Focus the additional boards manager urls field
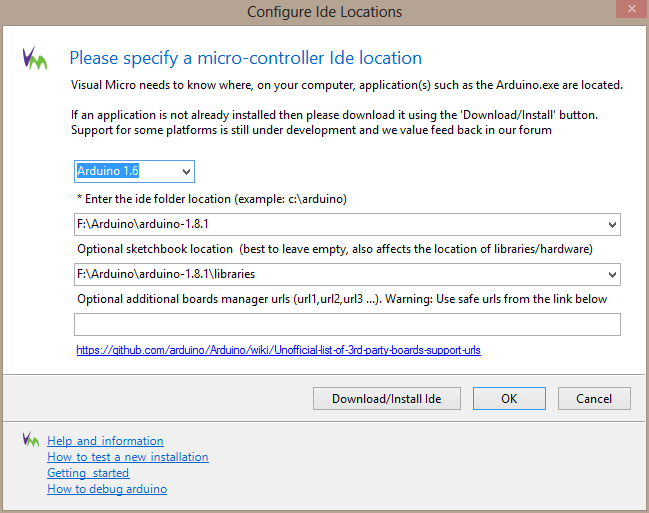Screen dimensions: 649x513 point(347,324)
